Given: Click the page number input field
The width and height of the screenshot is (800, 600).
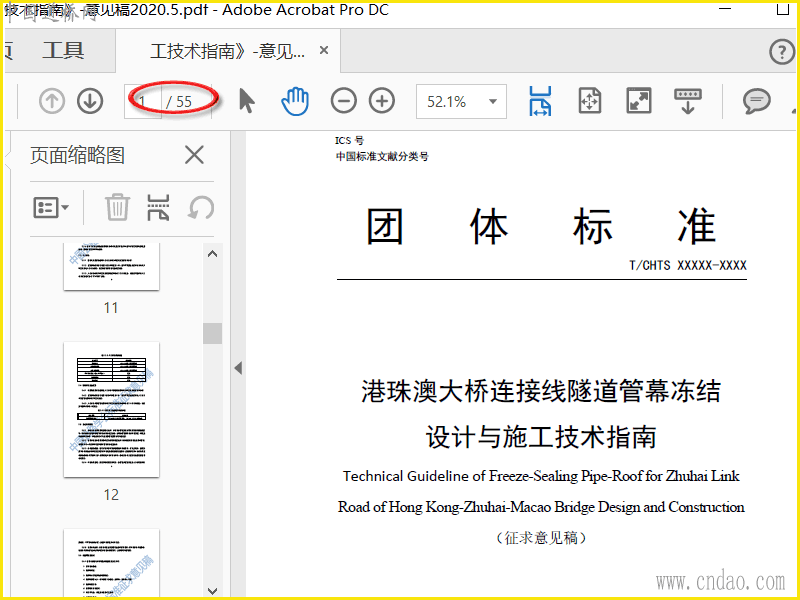Looking at the screenshot, I should coord(143,102).
